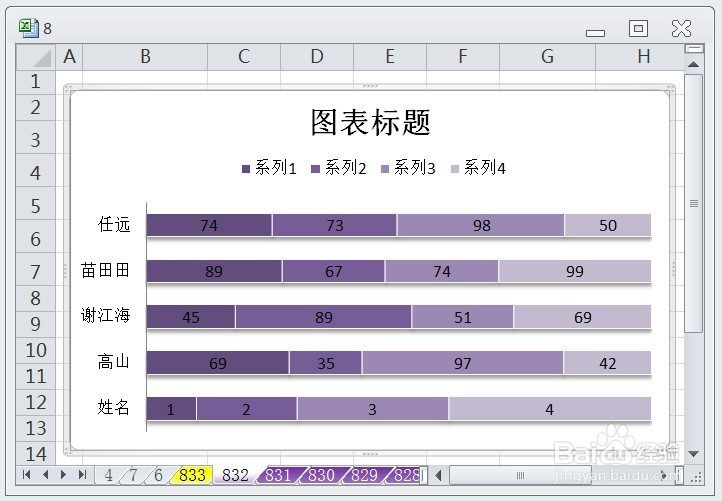The width and height of the screenshot is (722, 501).
Task: Select row 14 header
Action: click(x=35, y=454)
